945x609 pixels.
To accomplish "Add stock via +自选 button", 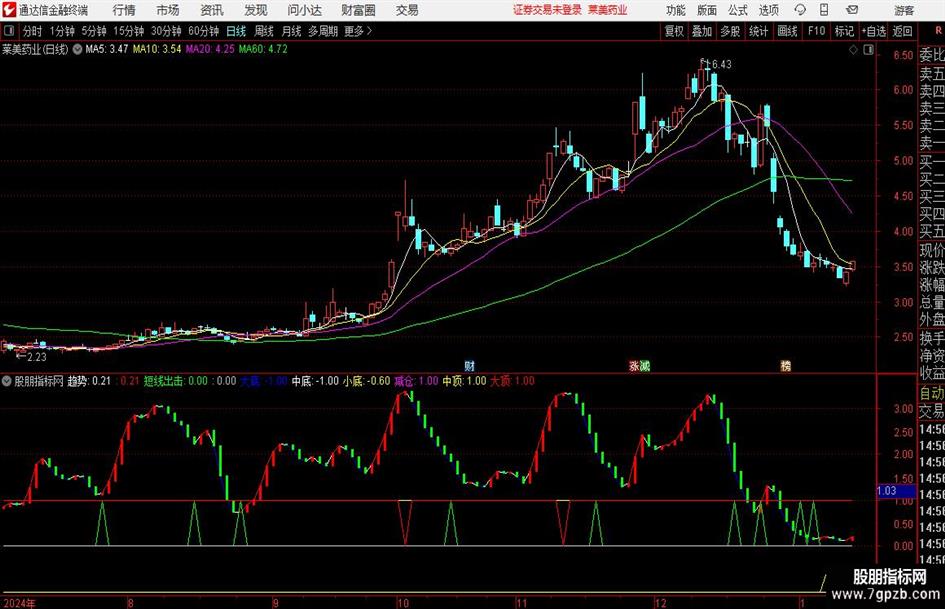I will [x=873, y=31].
